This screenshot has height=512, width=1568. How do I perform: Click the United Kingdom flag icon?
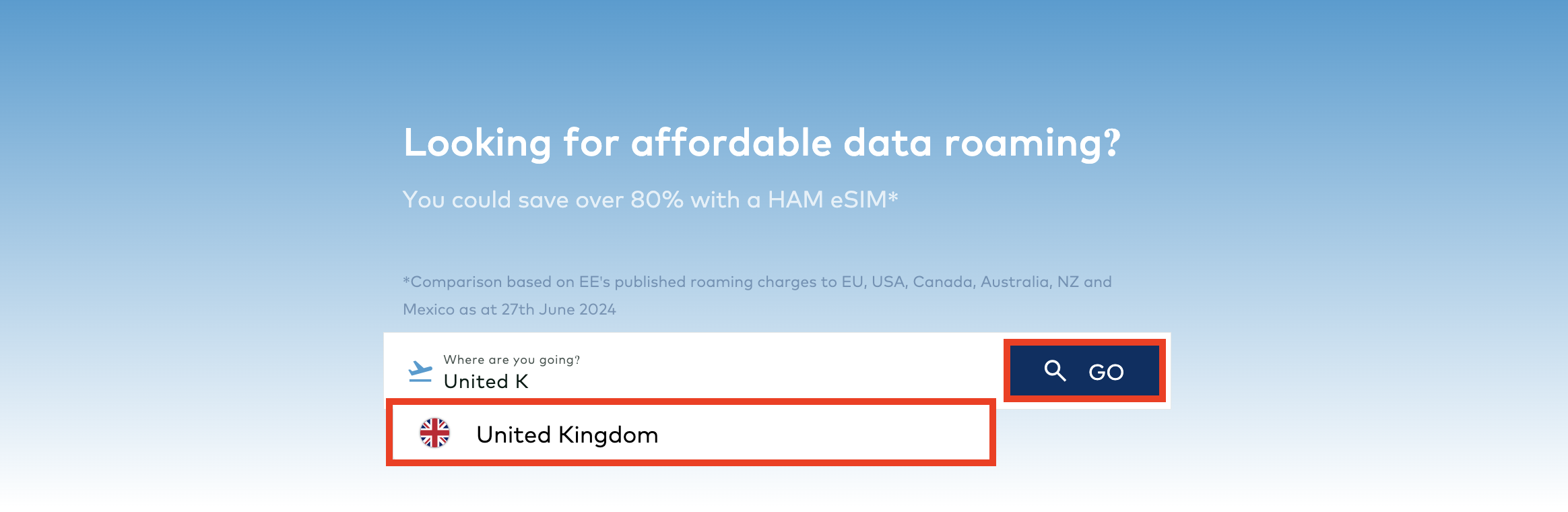point(434,433)
